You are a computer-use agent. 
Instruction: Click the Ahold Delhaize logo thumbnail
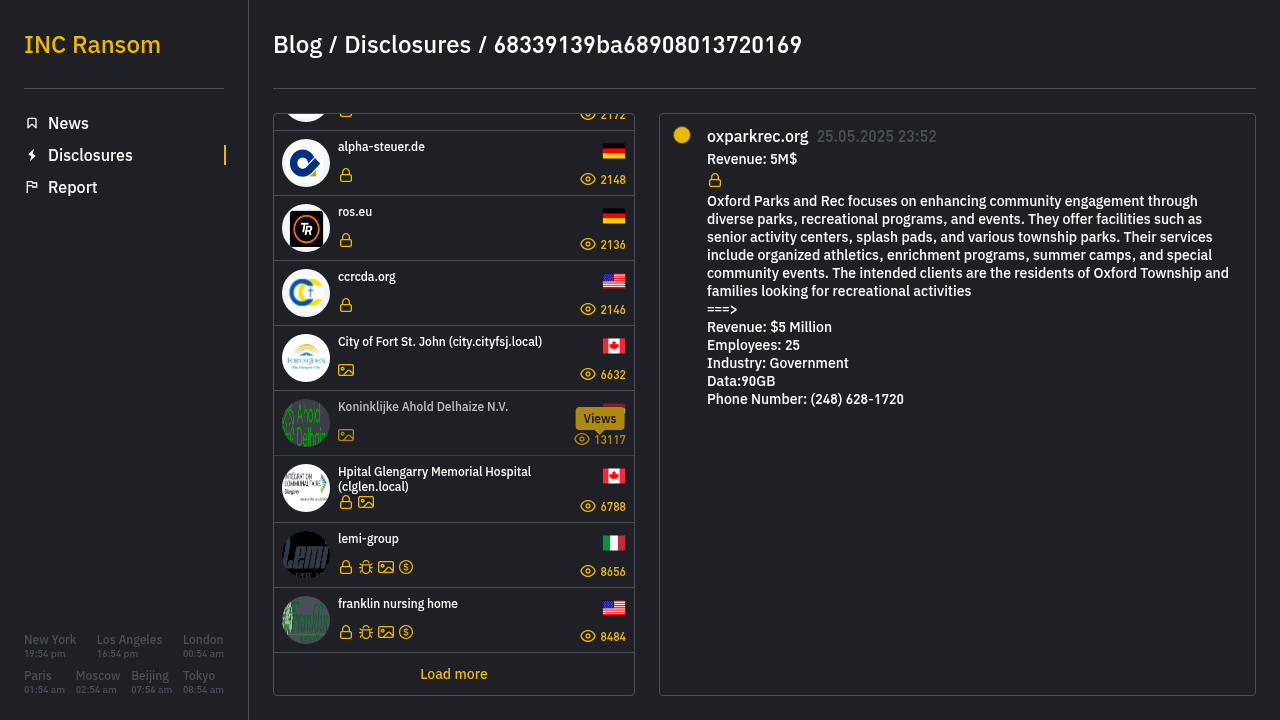pyautogui.click(x=306, y=423)
